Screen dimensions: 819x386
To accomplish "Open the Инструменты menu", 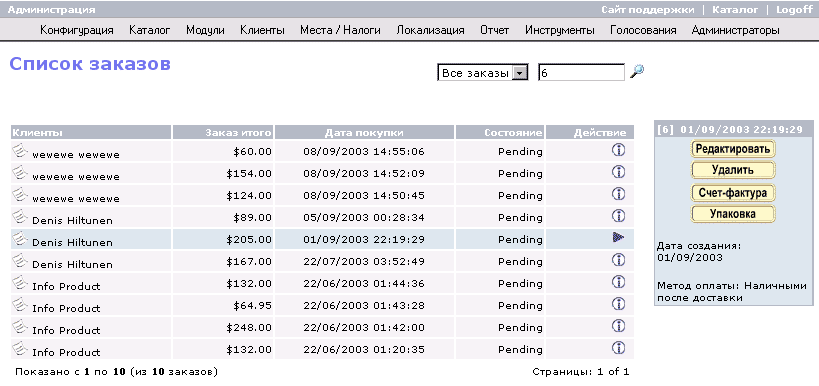I will tap(559, 30).
